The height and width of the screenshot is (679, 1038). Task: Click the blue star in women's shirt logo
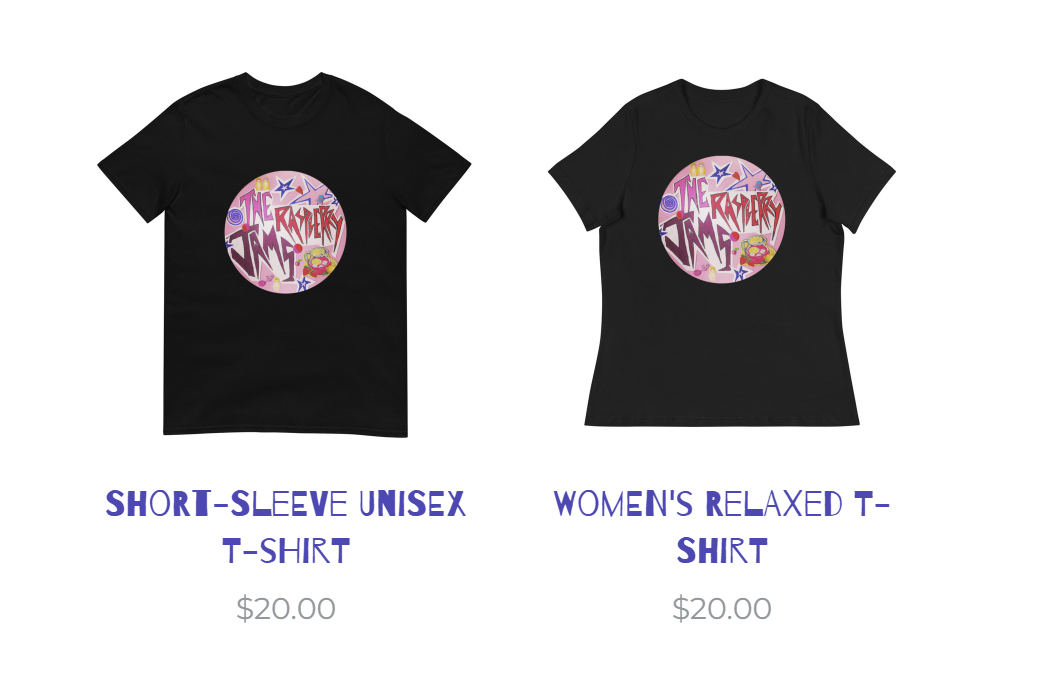721,173
